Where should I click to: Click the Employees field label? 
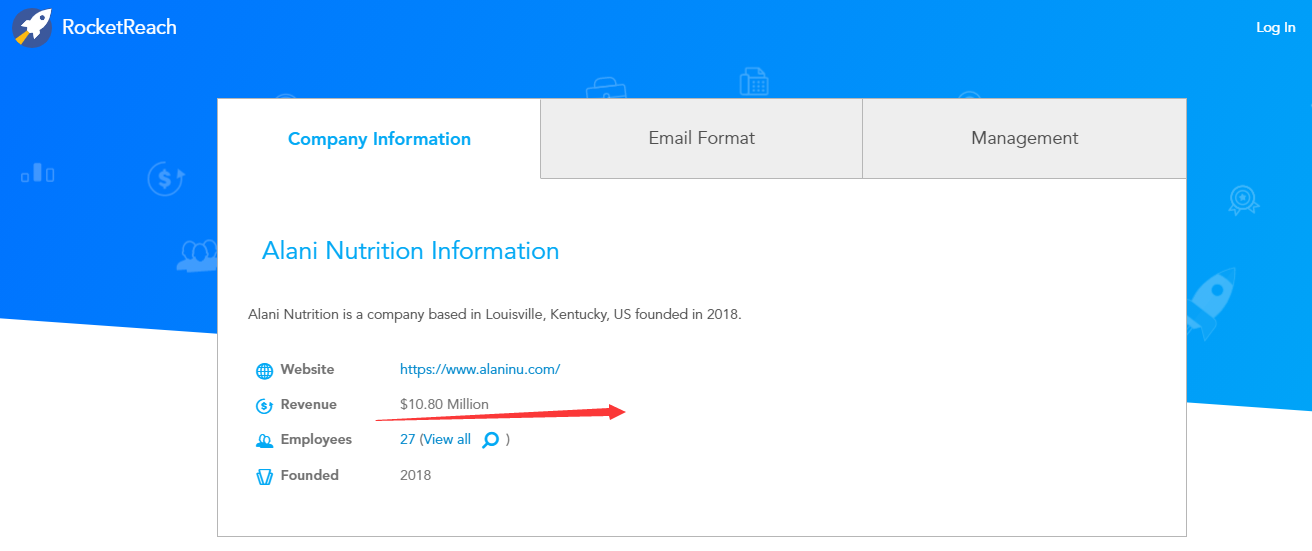(x=316, y=439)
